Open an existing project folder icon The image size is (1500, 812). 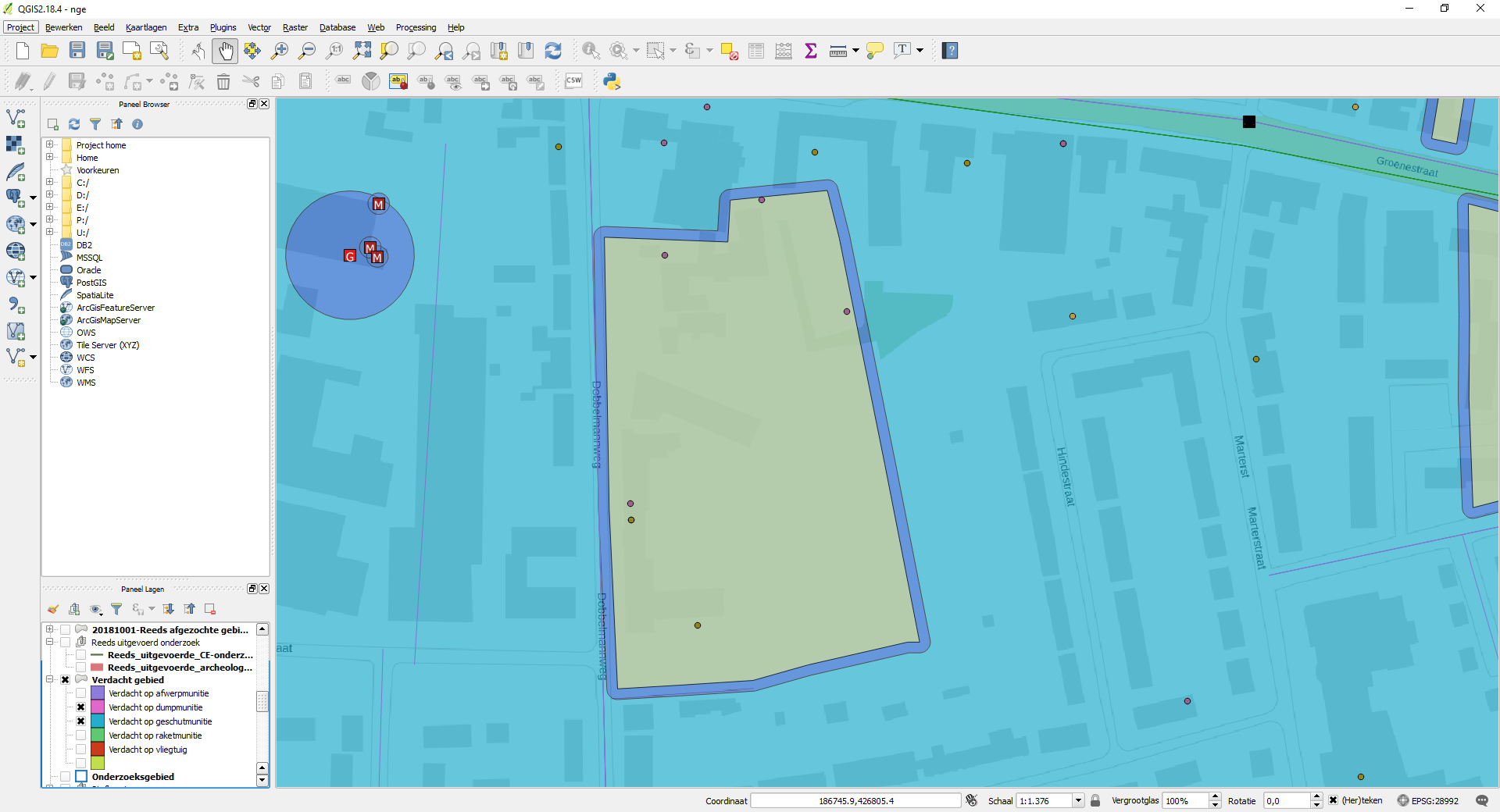click(50, 51)
